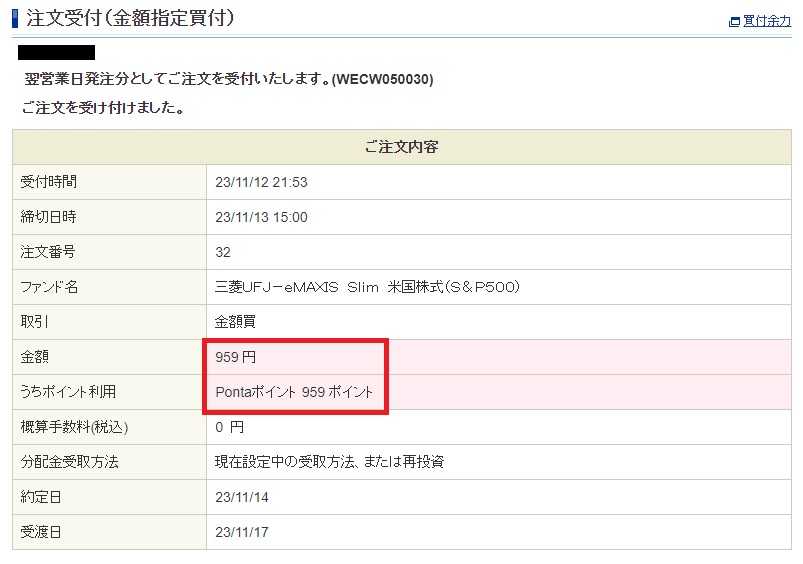The width and height of the screenshot is (803, 564).
Task: Click the ご注文内容 table header
Action: [x=402, y=147]
